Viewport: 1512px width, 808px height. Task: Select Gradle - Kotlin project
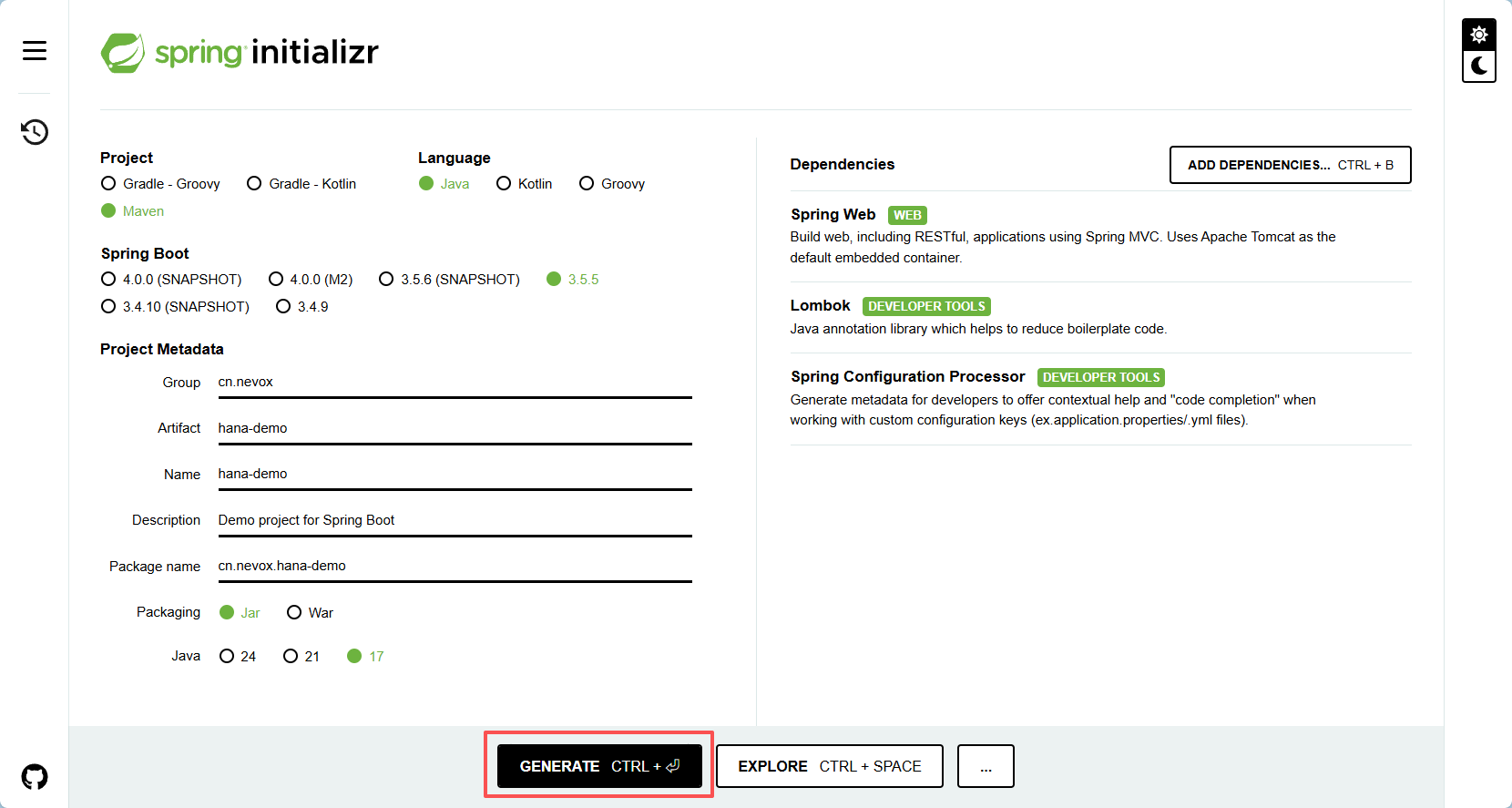point(301,184)
